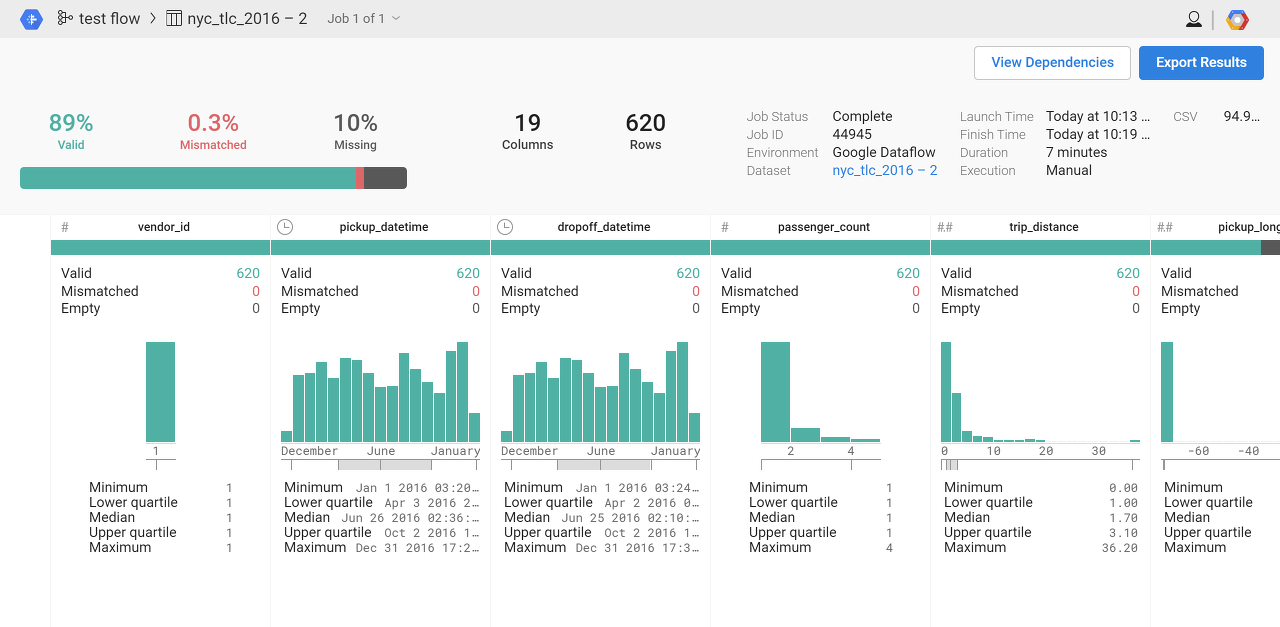Viewport: 1280px width, 627px height.
Task: Click the trip_distance data quality bar
Action: (x=1040, y=248)
